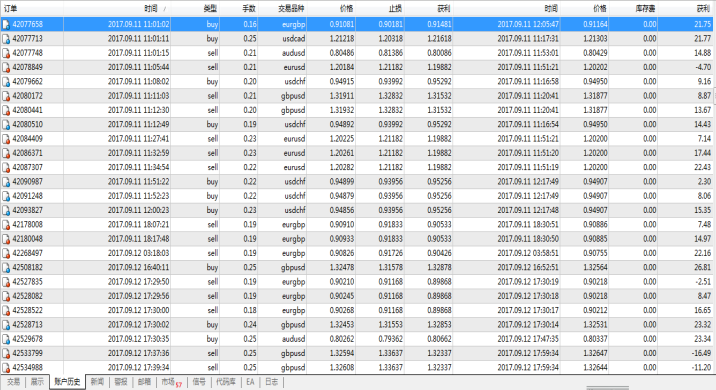Click the order icon next to 42090987

pyautogui.click(x=6, y=182)
